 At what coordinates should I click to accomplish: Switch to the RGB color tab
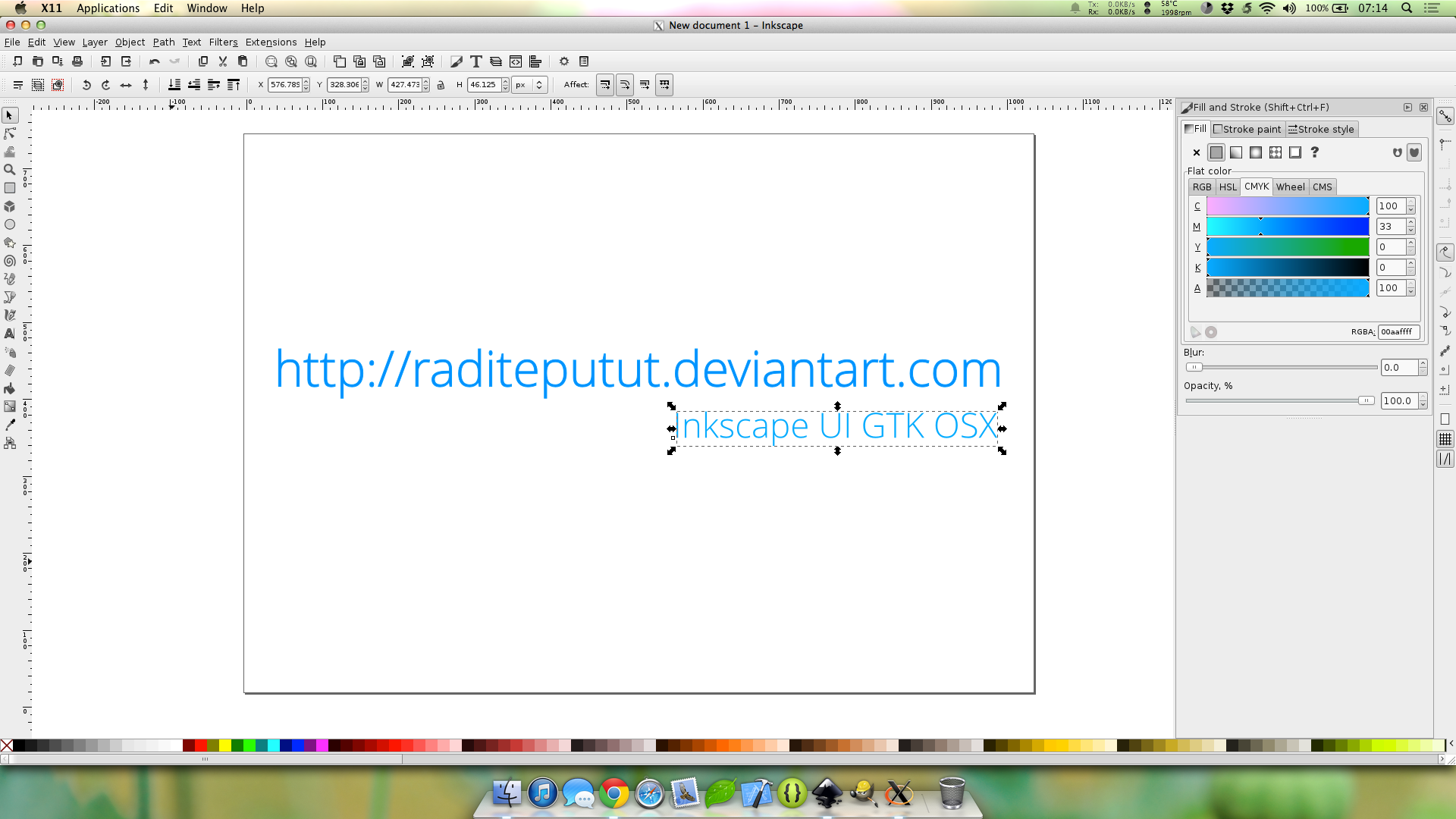click(x=1202, y=187)
